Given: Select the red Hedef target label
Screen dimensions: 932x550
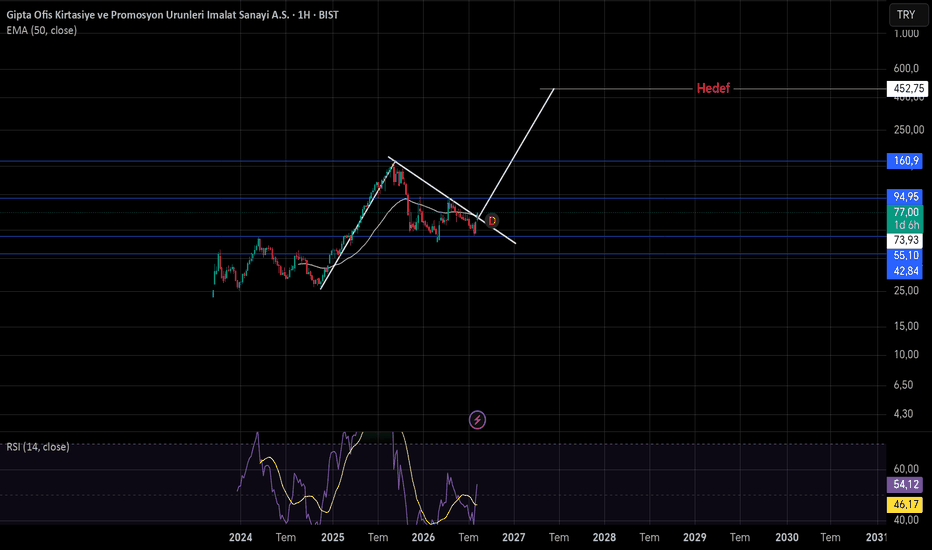Looking at the screenshot, I should pos(713,89).
